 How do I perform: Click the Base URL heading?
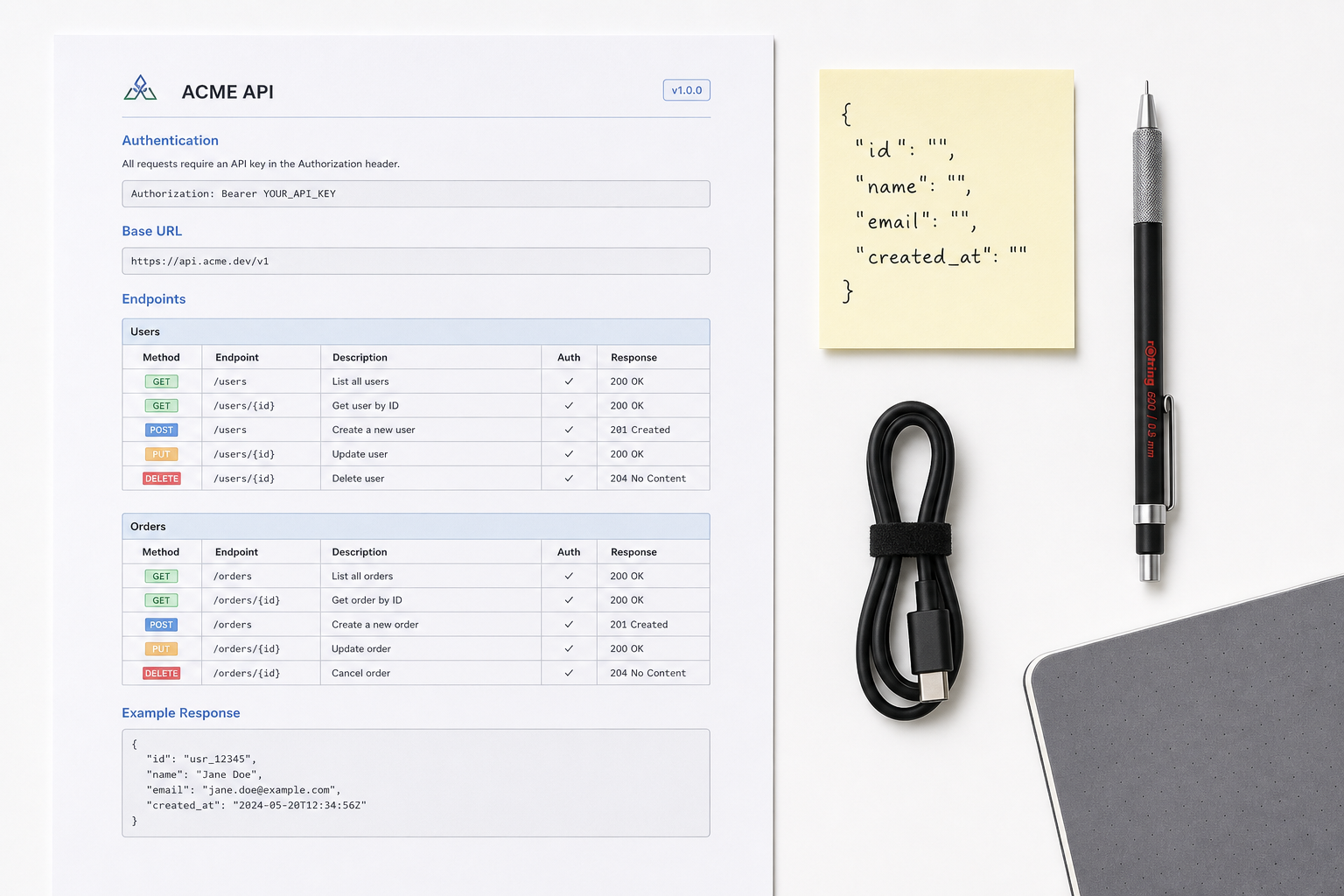coord(152,231)
